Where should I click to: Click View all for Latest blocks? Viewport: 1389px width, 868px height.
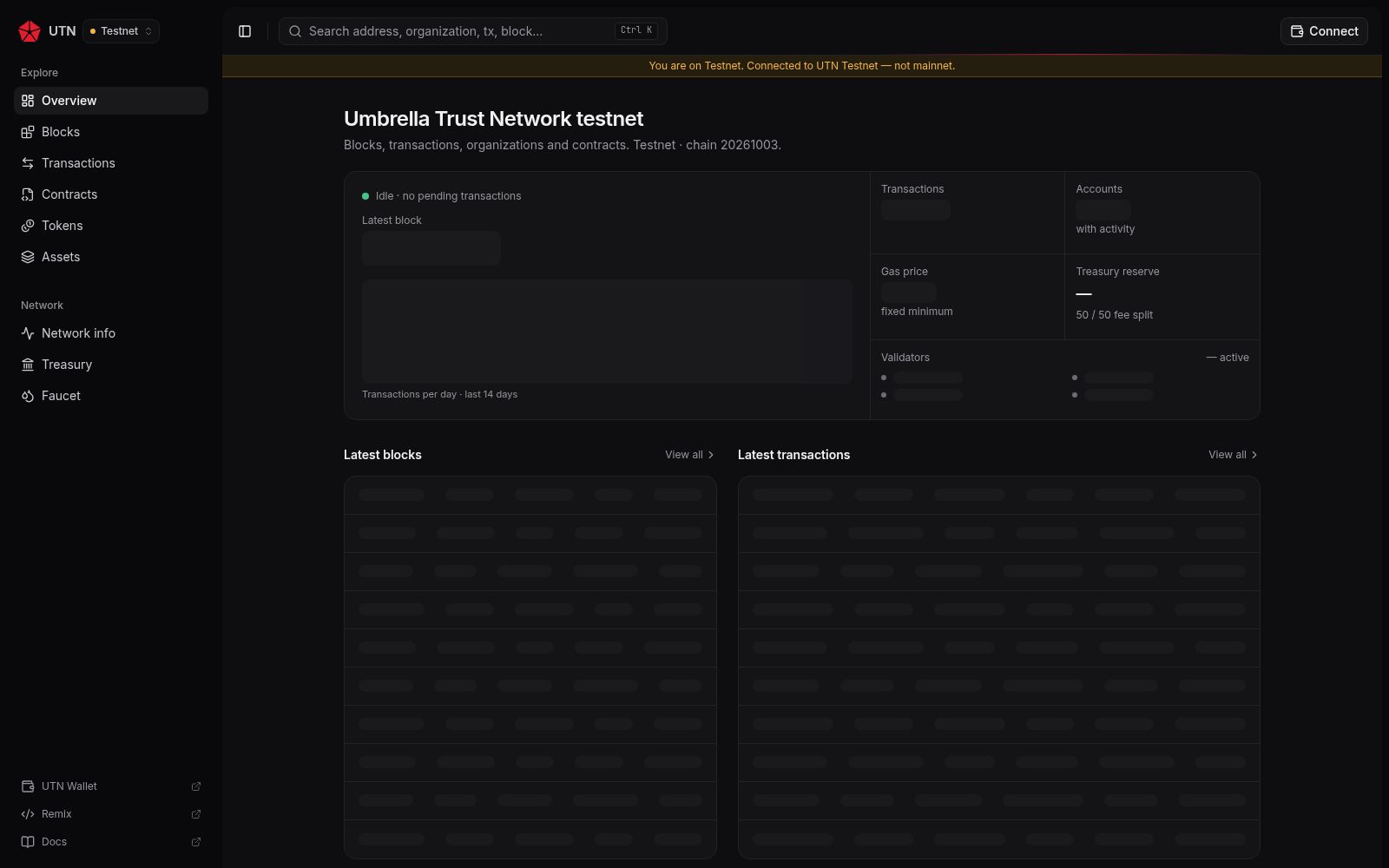pos(690,455)
